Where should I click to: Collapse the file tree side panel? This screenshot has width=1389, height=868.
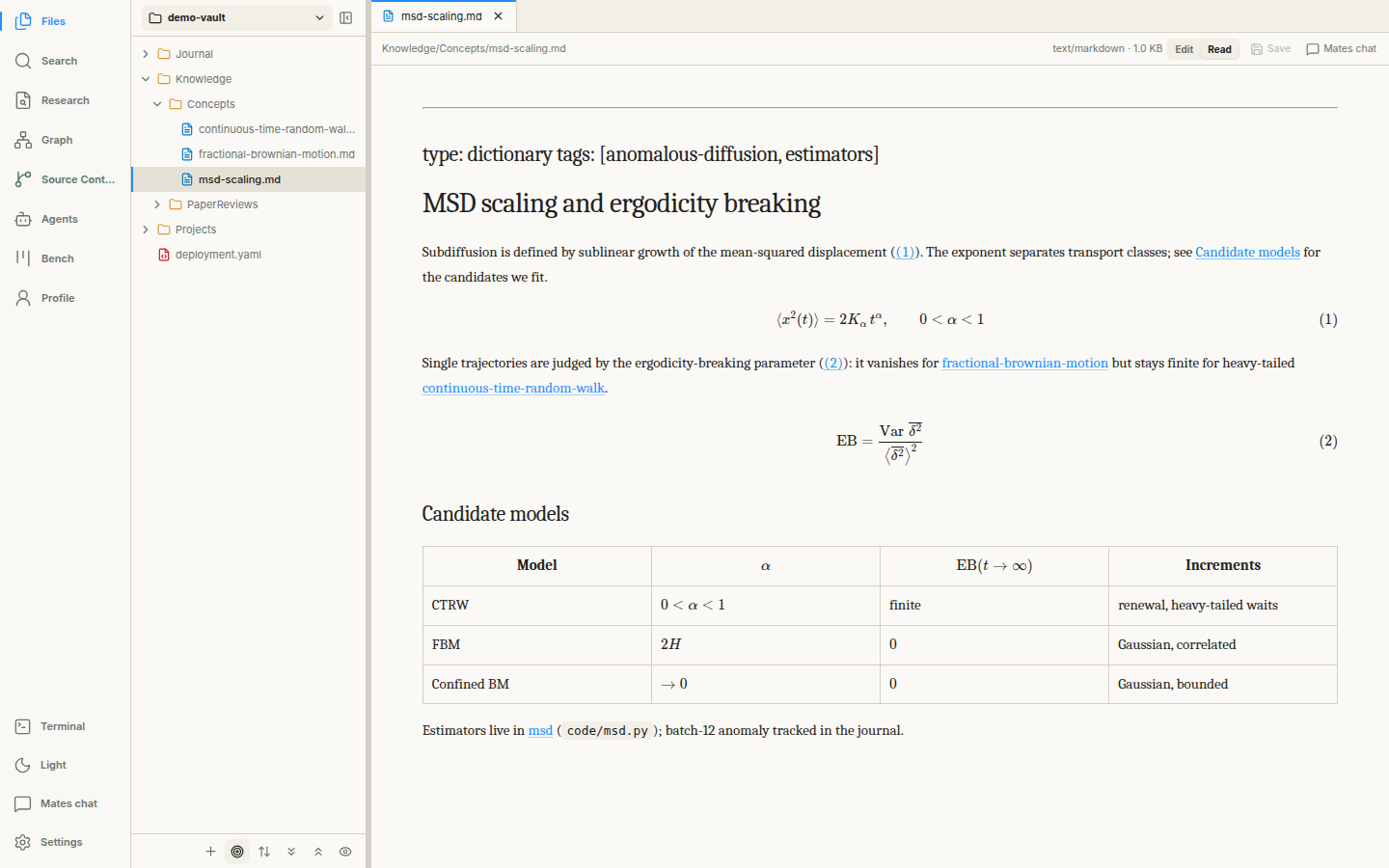[346, 17]
